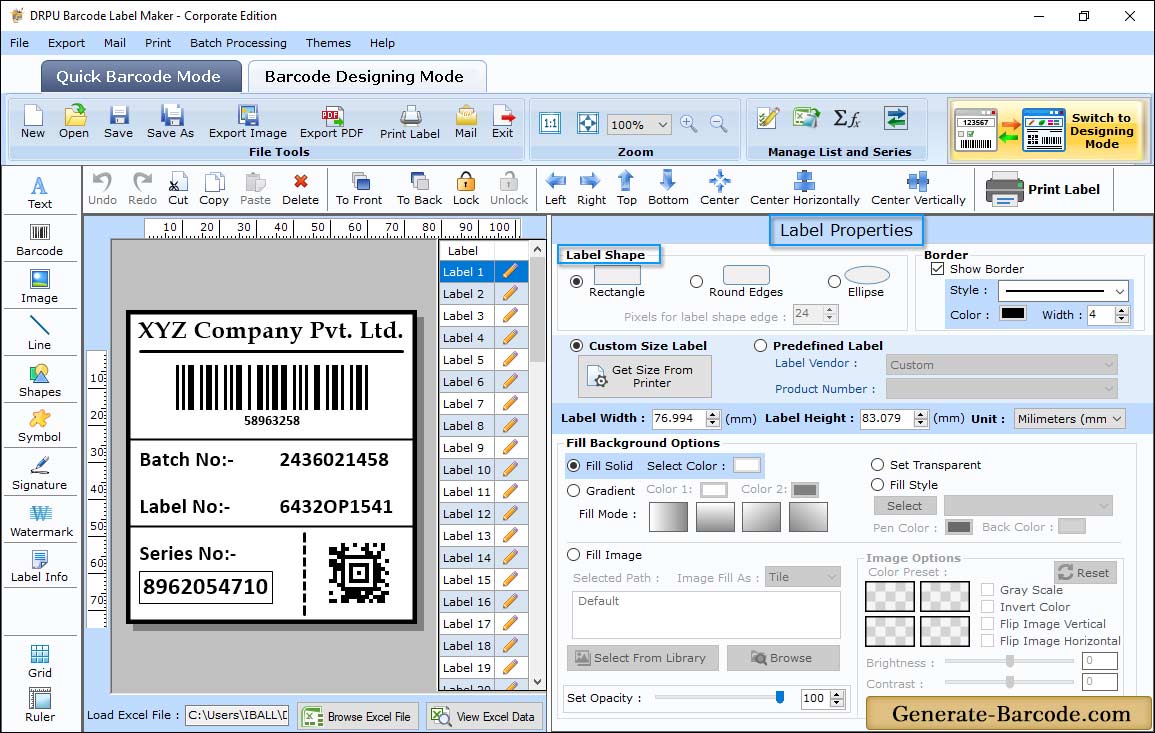The image size is (1155, 733).
Task: Select the Gradient fill option
Action: [x=573, y=491]
